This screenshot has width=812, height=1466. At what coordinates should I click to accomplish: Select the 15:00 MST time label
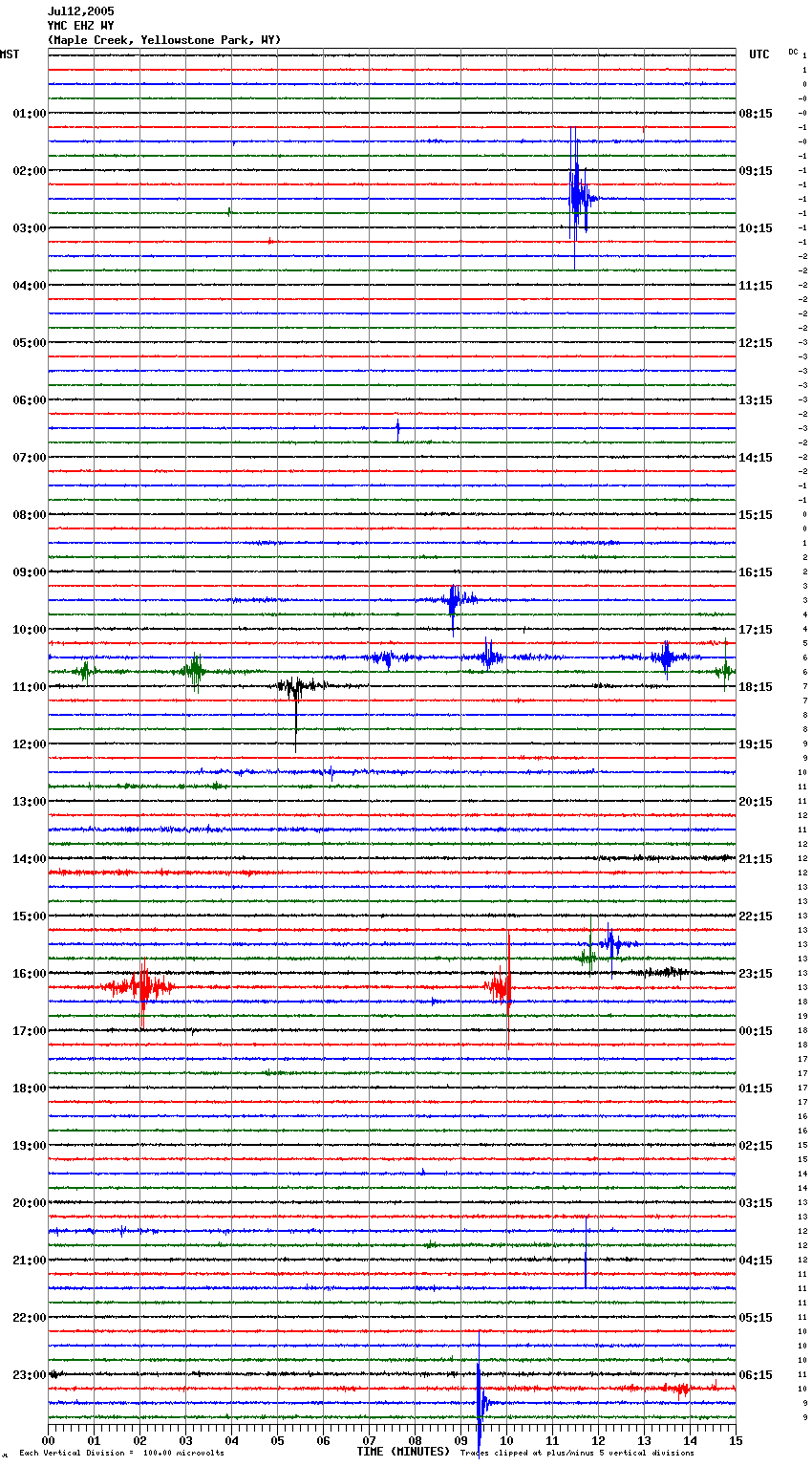pos(29,916)
